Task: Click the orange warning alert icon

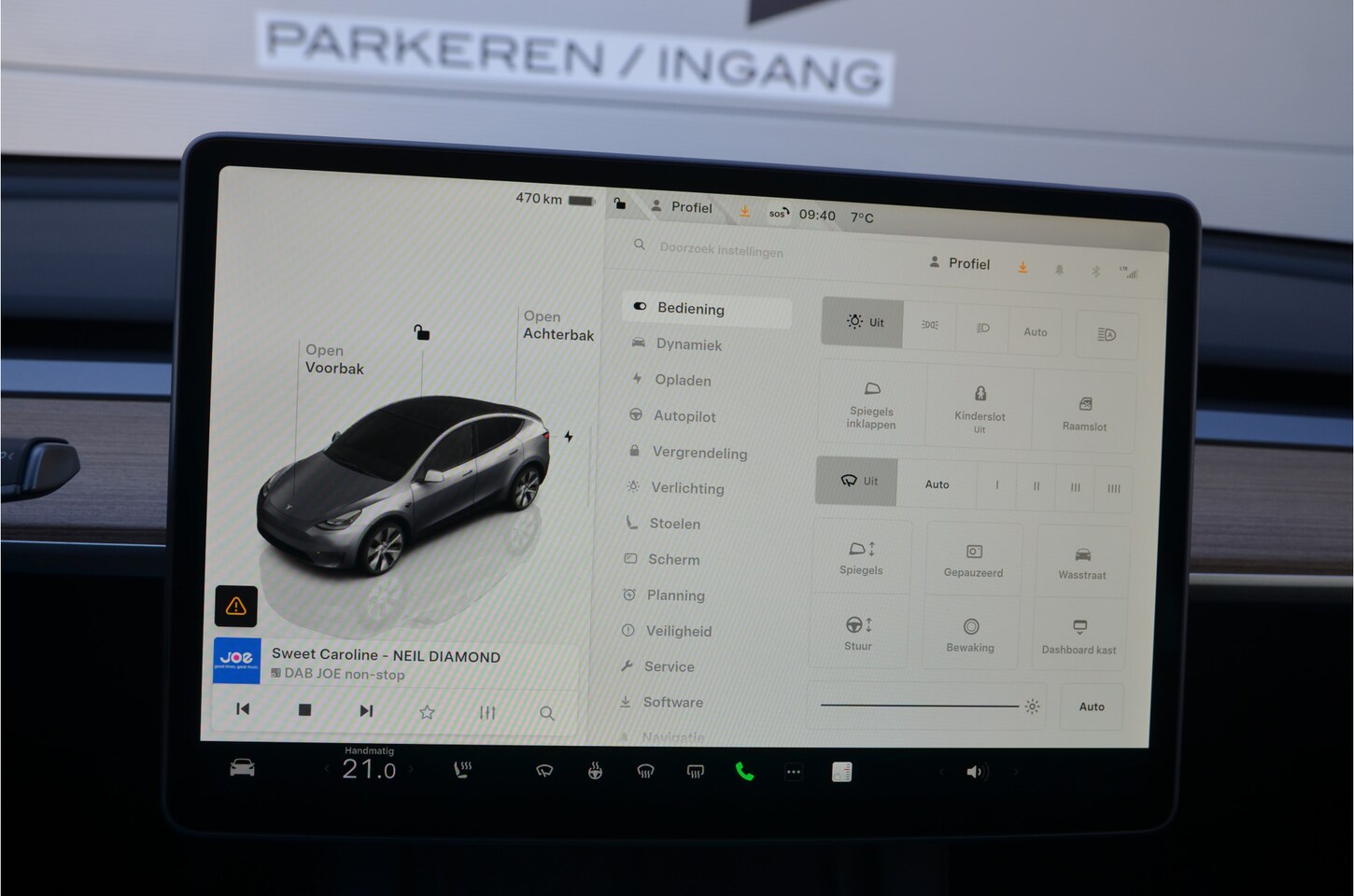Action: point(236,607)
